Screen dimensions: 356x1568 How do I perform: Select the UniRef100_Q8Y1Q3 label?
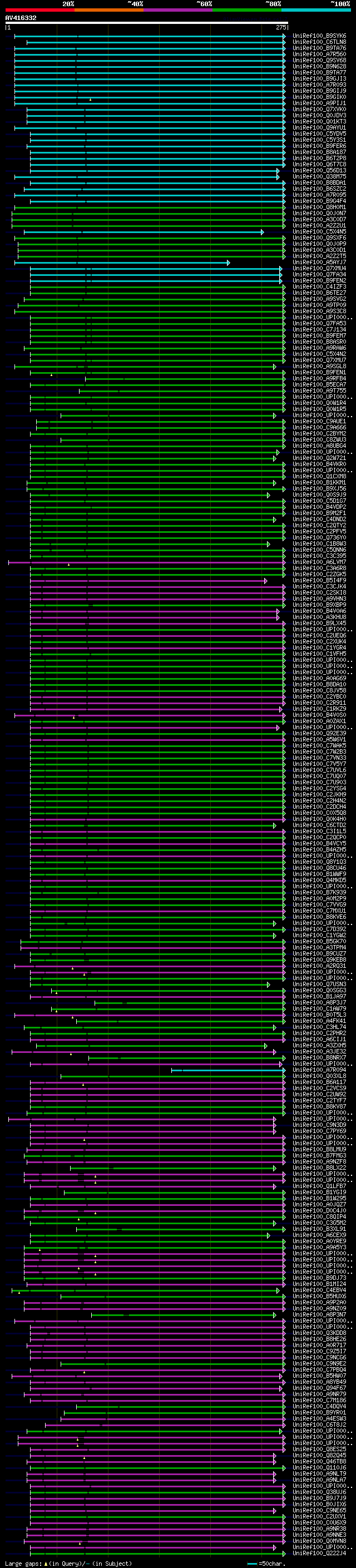pos(319,862)
